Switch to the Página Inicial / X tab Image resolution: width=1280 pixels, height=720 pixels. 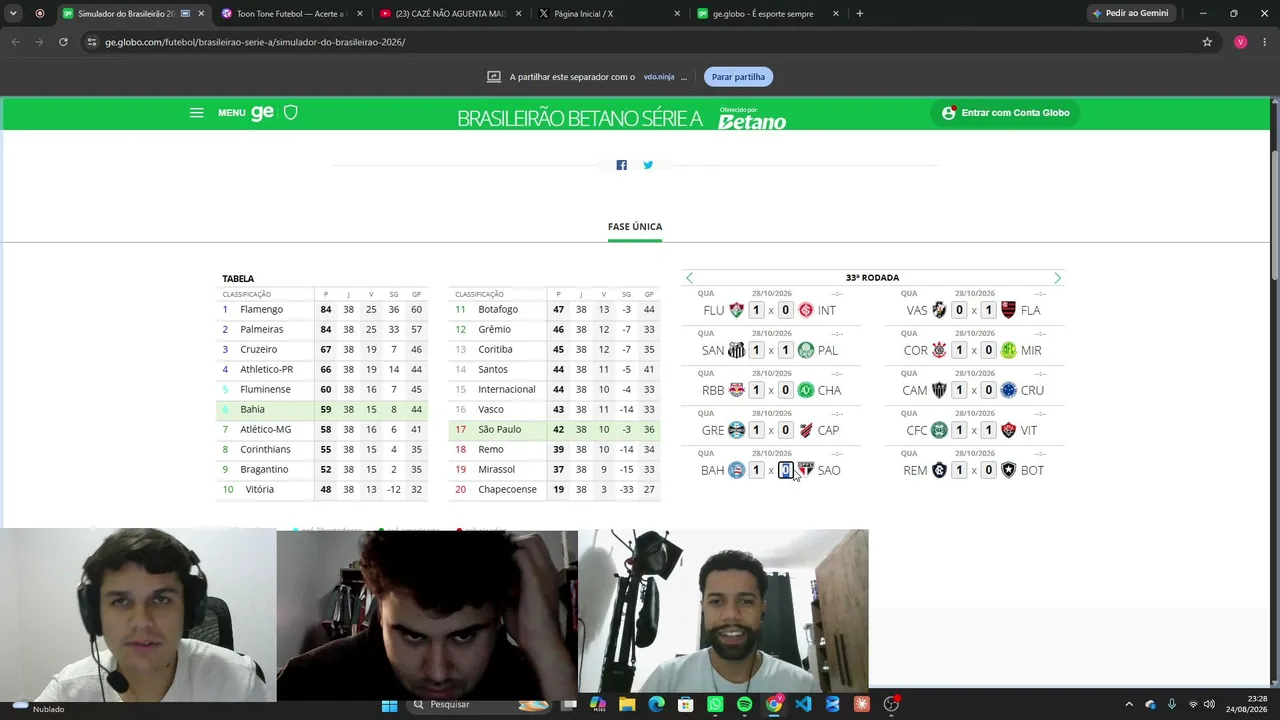tap(609, 14)
